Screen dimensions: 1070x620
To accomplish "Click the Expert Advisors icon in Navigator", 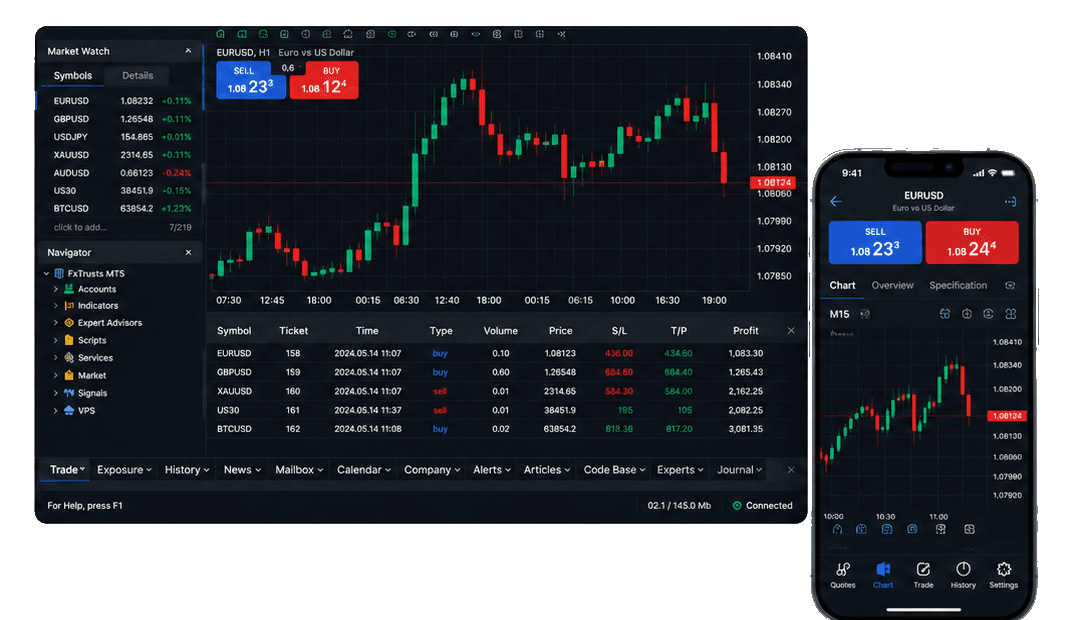I will 69,323.
